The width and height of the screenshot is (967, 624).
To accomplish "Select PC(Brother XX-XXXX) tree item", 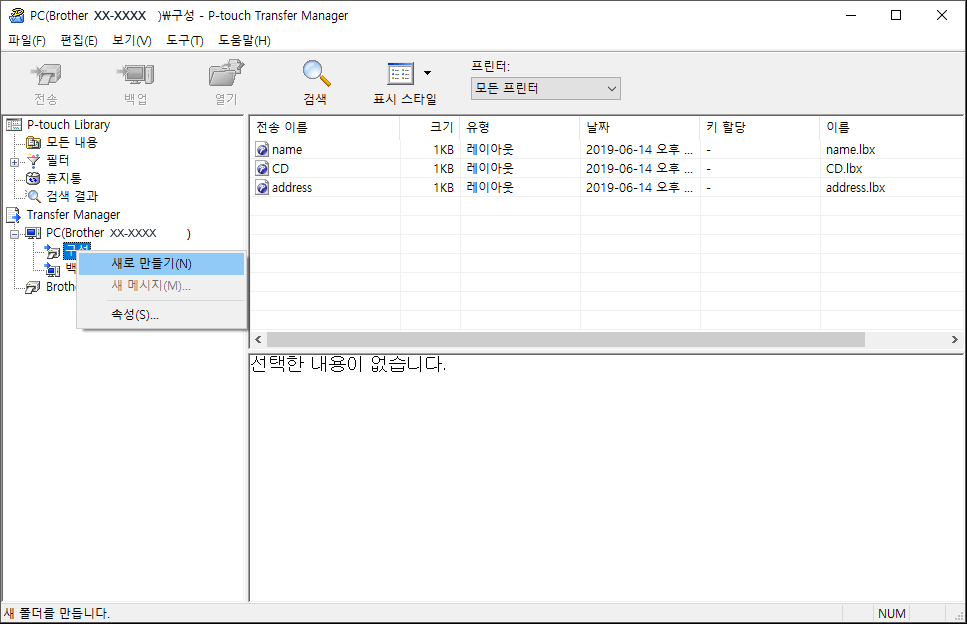I will coord(118,233).
